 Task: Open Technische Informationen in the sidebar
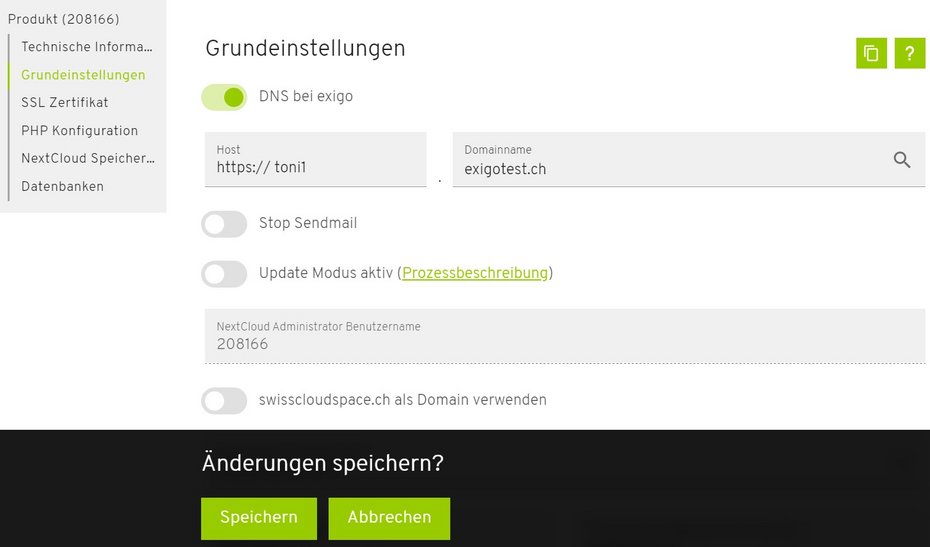pyautogui.click(x=87, y=47)
